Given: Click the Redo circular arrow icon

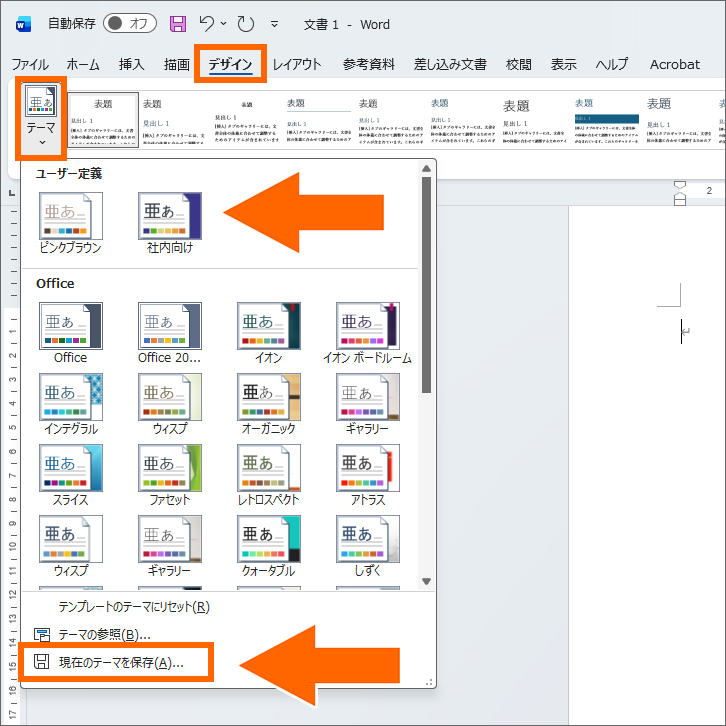Looking at the screenshot, I should (245, 24).
